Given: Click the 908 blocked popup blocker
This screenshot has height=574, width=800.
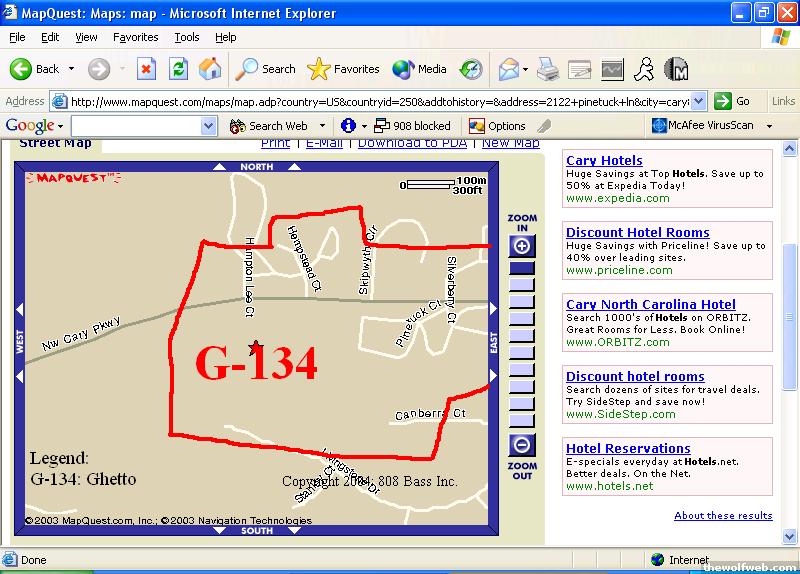Looking at the screenshot, I should tap(412, 126).
